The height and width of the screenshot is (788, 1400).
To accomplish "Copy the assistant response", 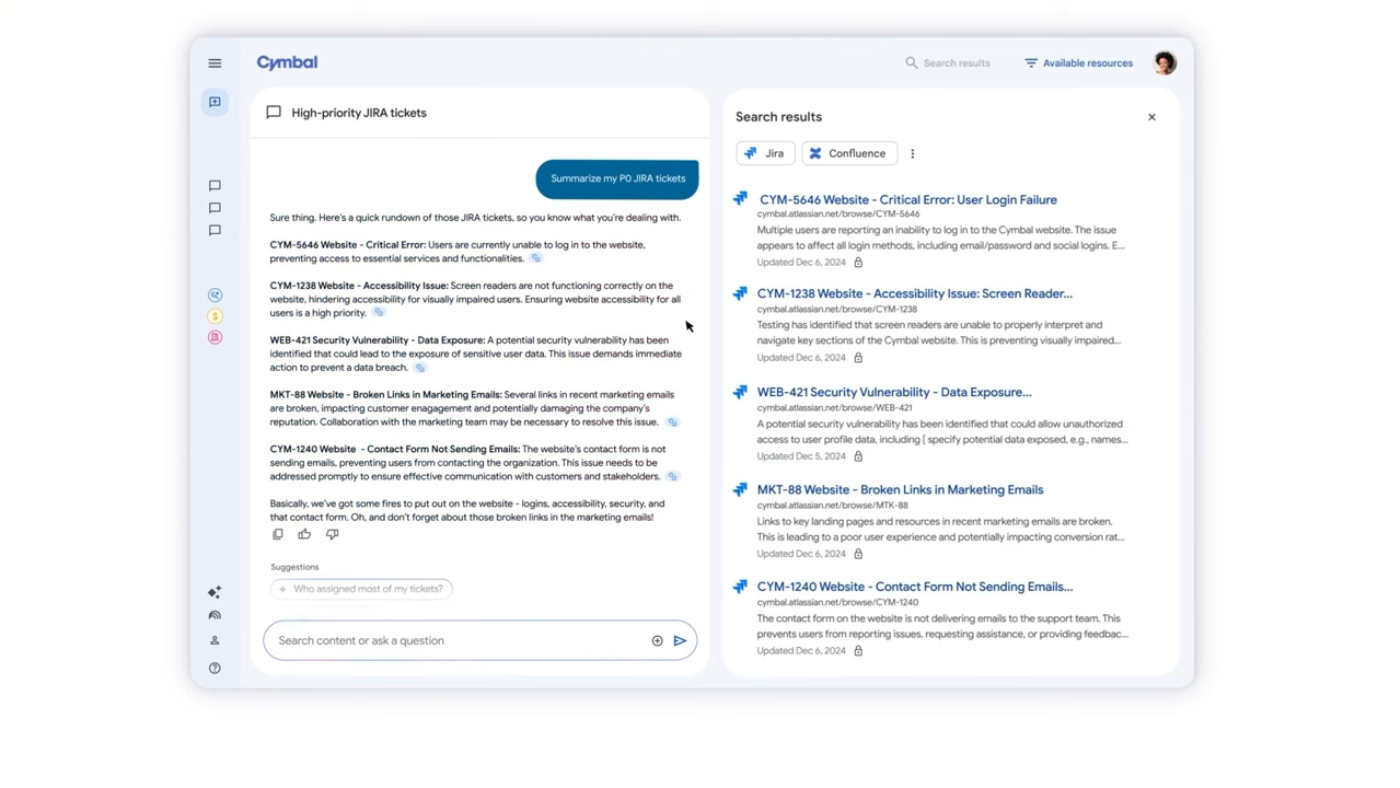I will coord(278,534).
